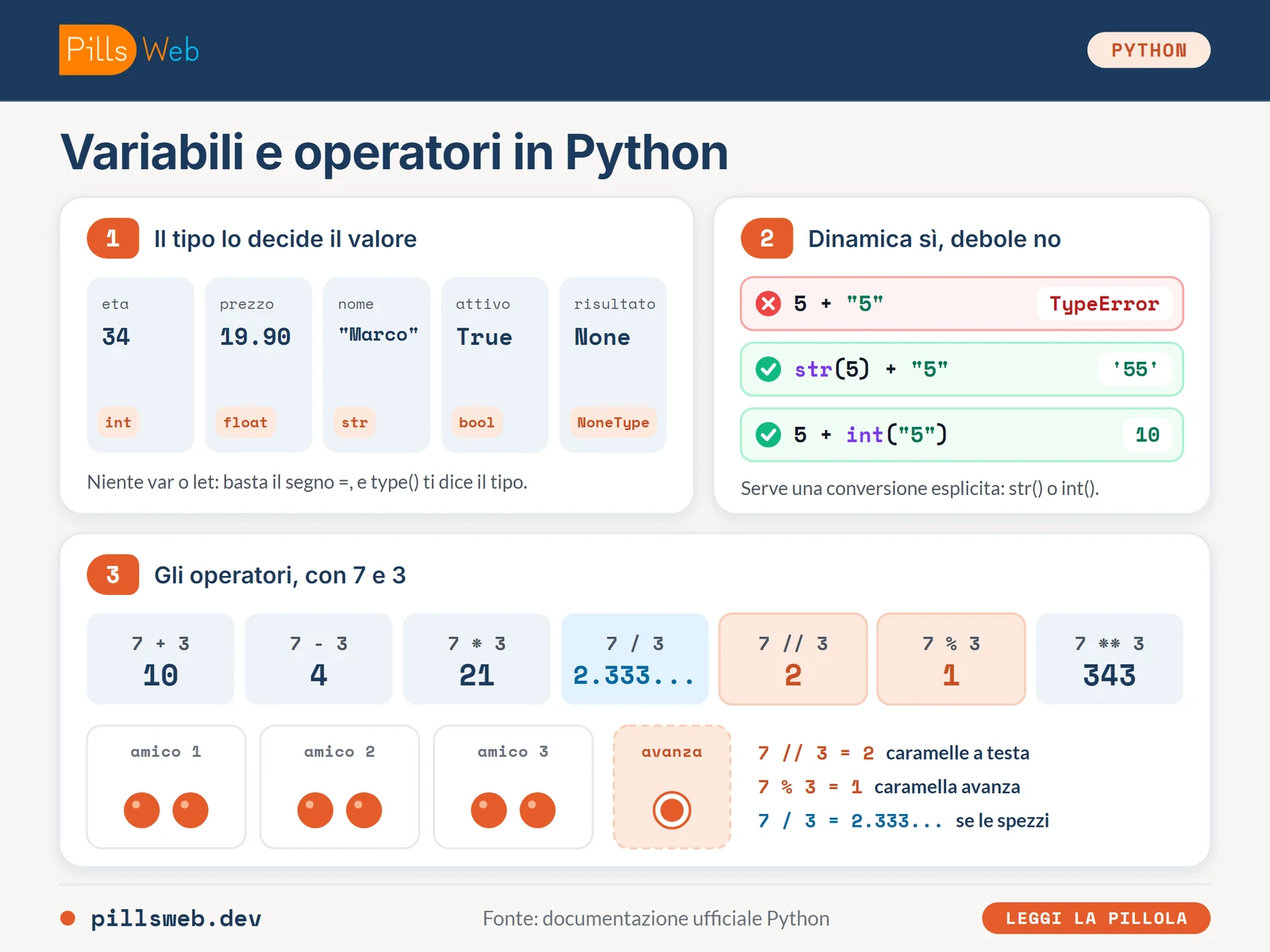Select the risultato None card

coord(613,365)
